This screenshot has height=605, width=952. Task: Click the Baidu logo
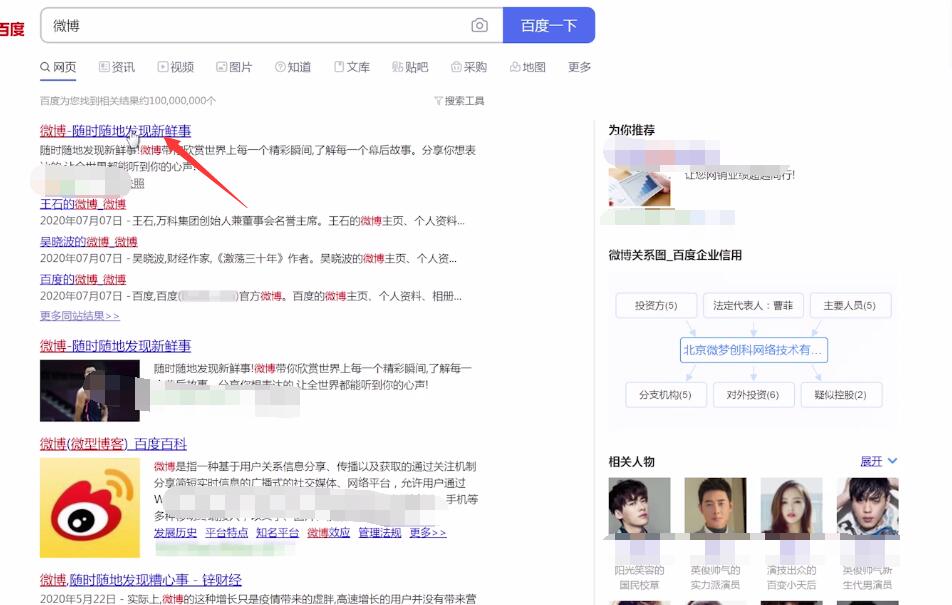(12, 29)
